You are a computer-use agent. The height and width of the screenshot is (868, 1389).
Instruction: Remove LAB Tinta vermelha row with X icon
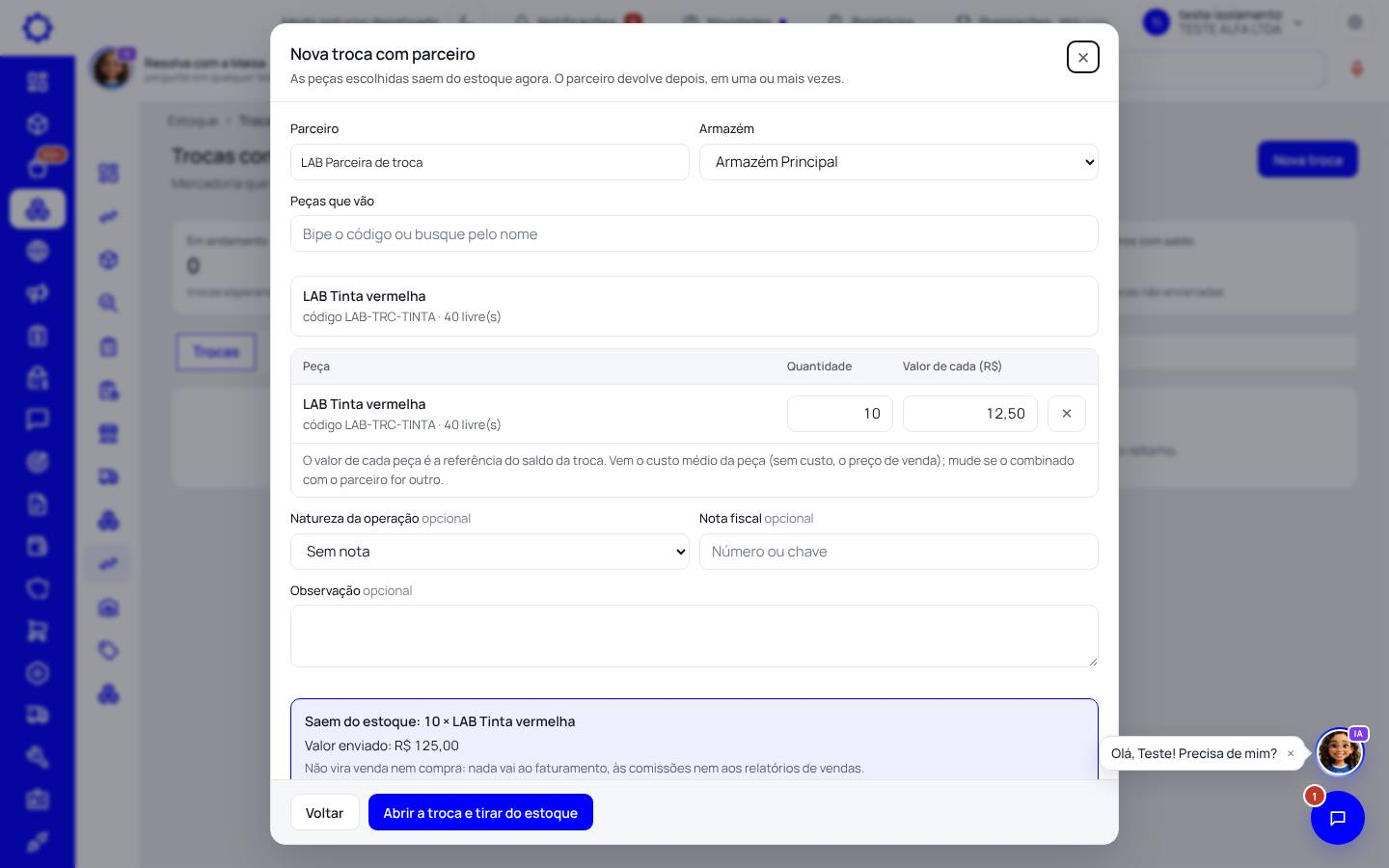[x=1066, y=414]
